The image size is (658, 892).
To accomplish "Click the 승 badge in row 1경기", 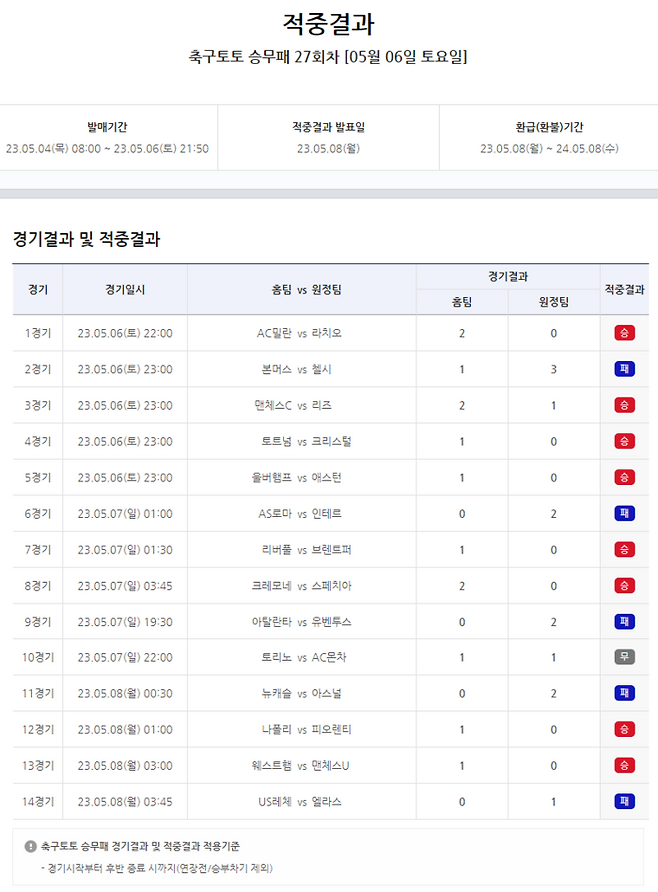I will [624, 333].
